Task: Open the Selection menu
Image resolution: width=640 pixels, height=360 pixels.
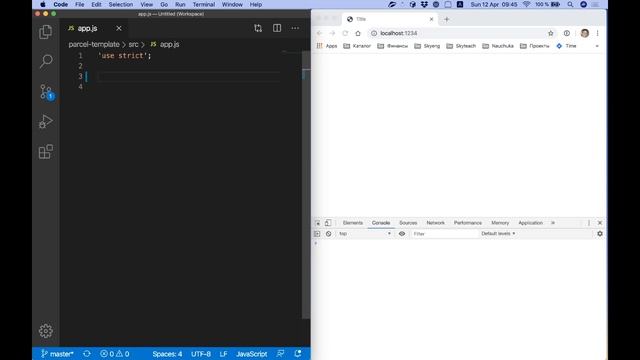Action: click(121, 4)
